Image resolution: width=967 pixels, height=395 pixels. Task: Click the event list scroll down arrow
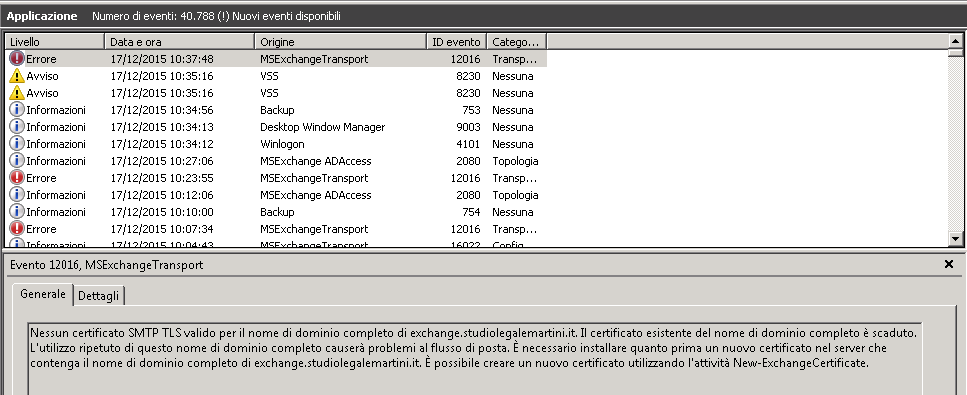[955, 239]
